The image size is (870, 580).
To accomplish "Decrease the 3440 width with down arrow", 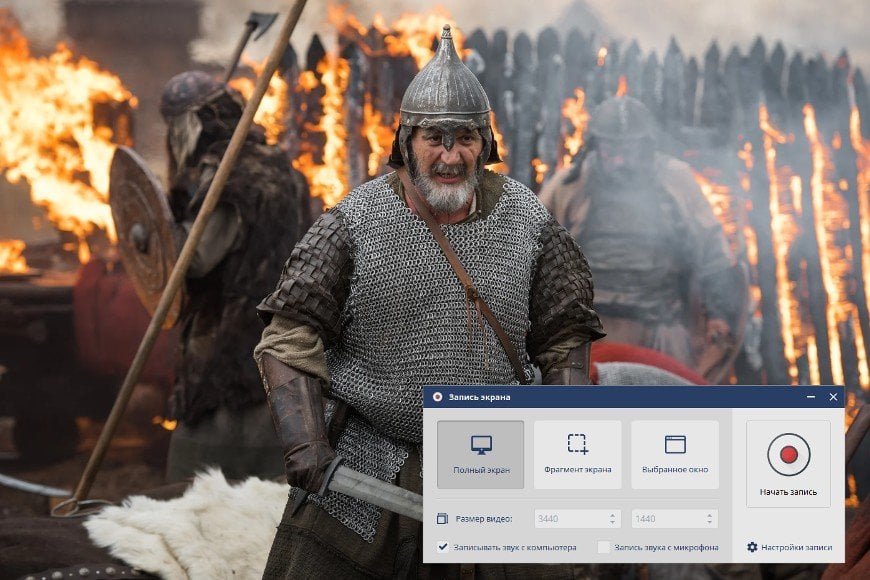I will [x=613, y=523].
